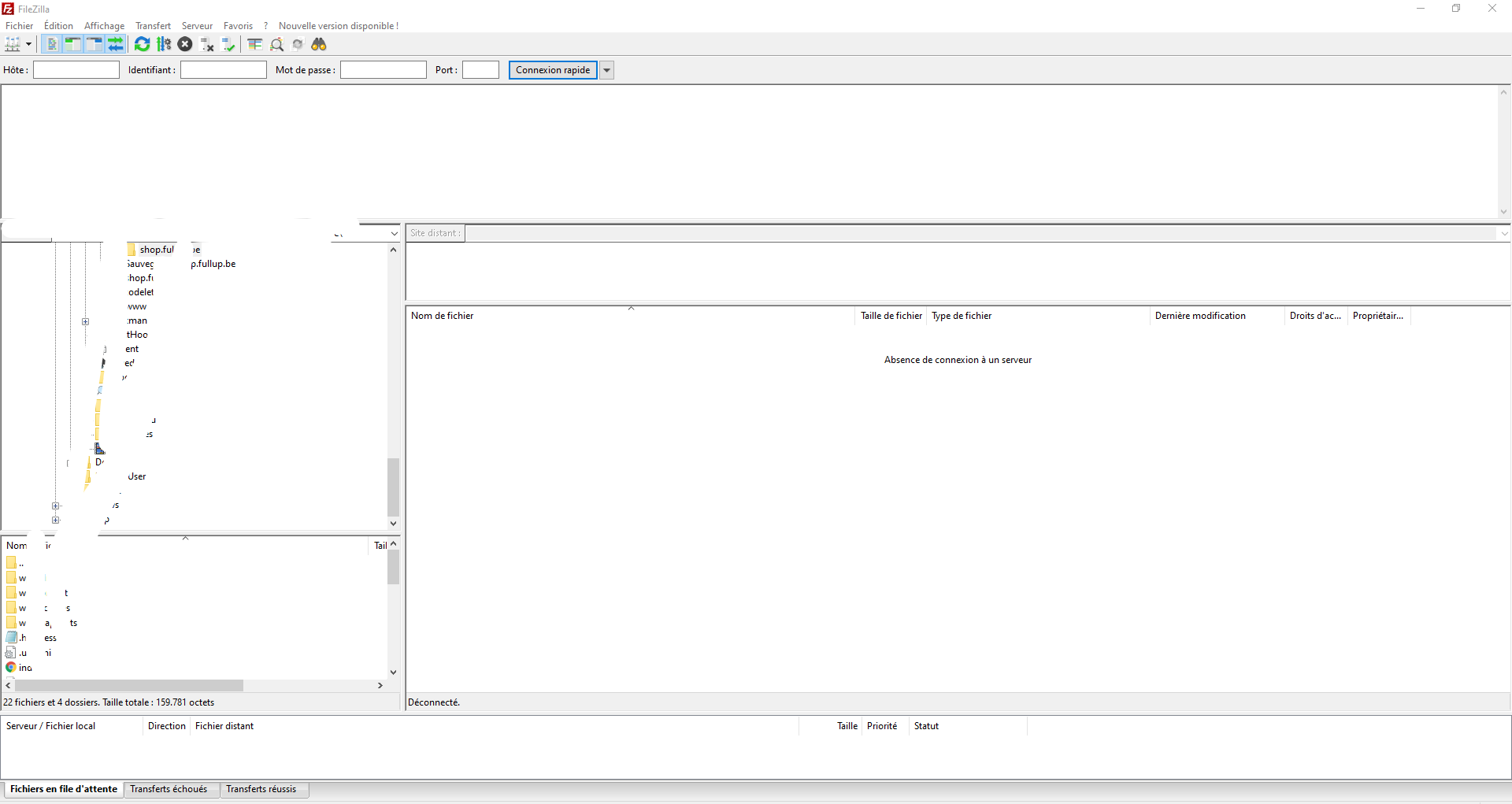Toggle the transfer queue display
1512x804 pixels.
click(116, 44)
